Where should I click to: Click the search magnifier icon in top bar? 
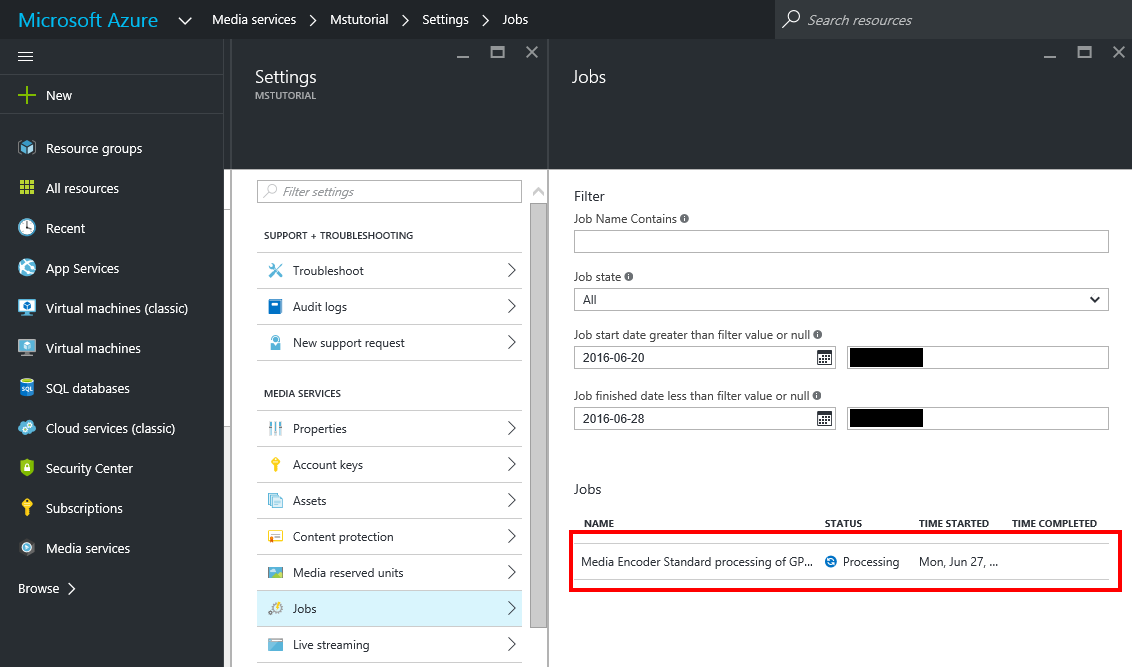click(x=791, y=19)
